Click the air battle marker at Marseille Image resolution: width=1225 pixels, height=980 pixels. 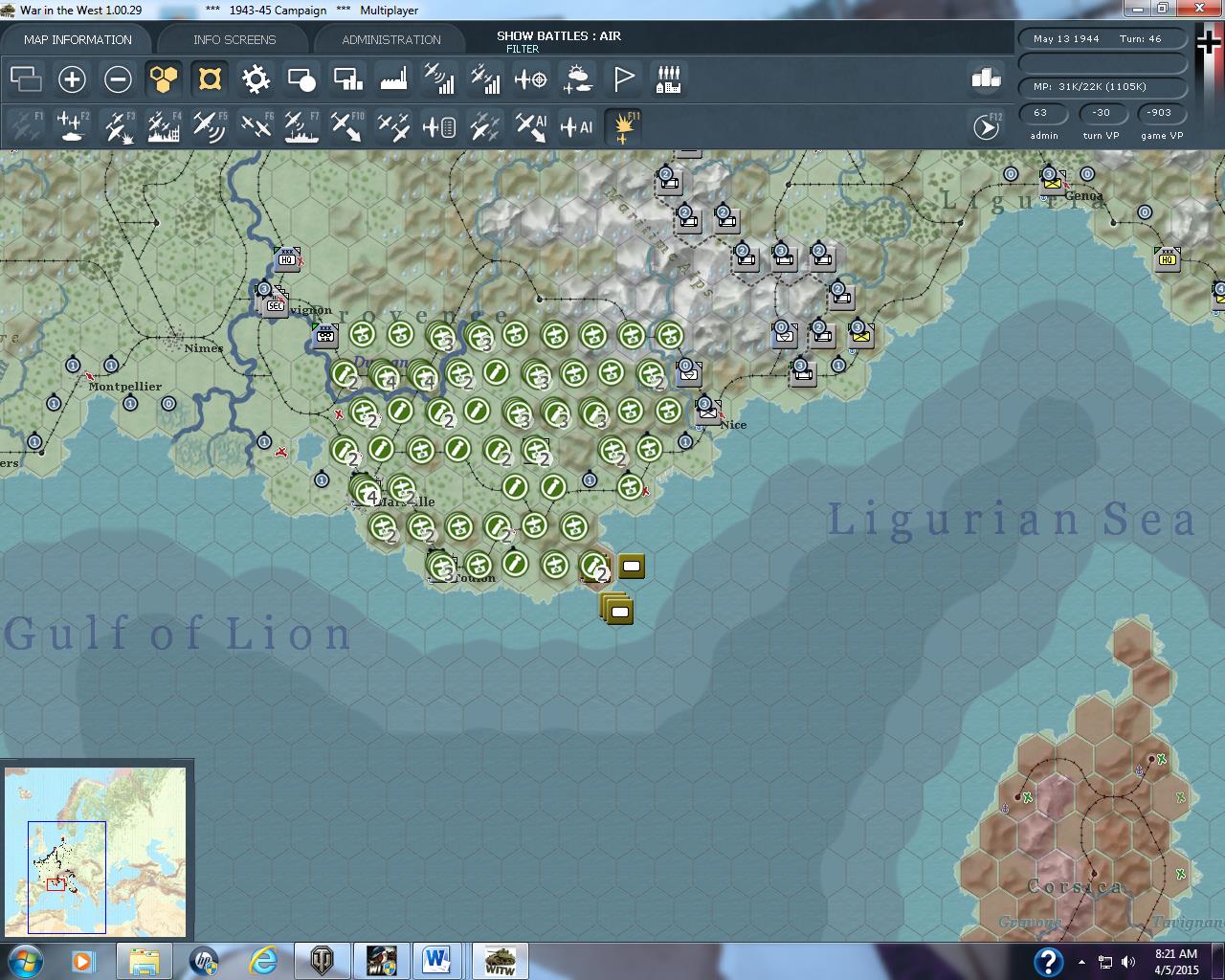point(367,492)
